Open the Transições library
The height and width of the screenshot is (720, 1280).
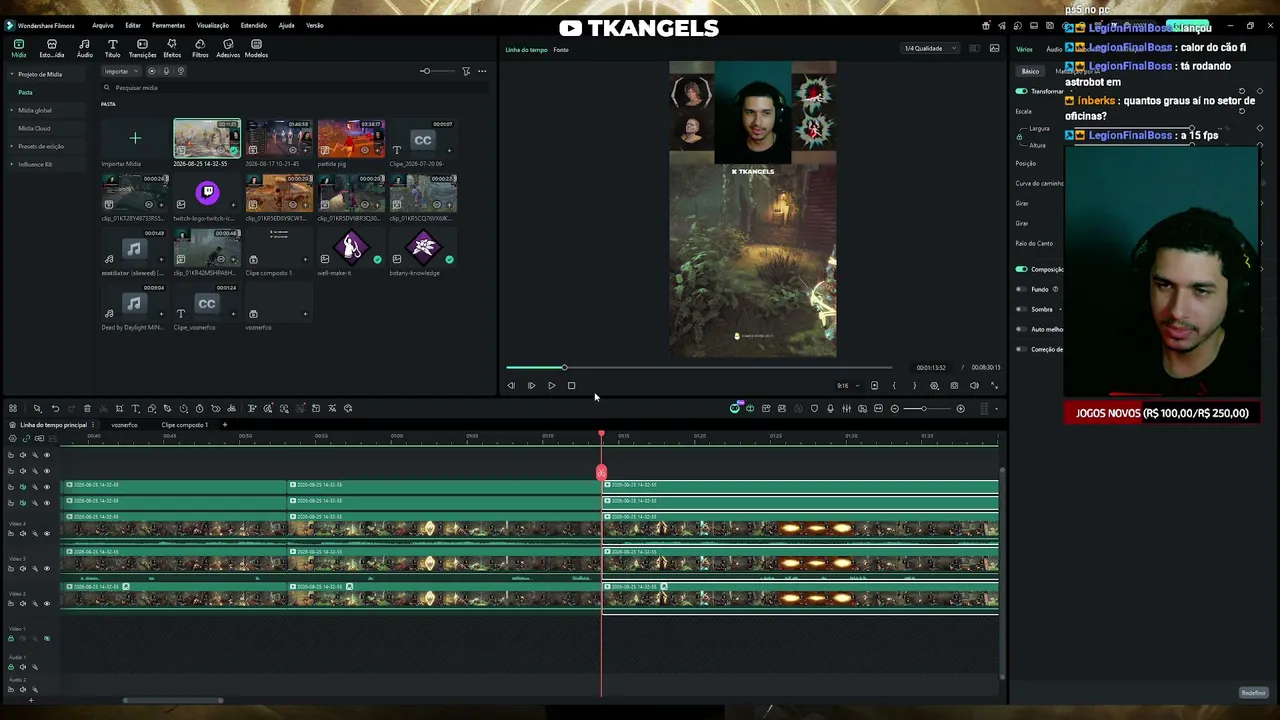coord(142,48)
